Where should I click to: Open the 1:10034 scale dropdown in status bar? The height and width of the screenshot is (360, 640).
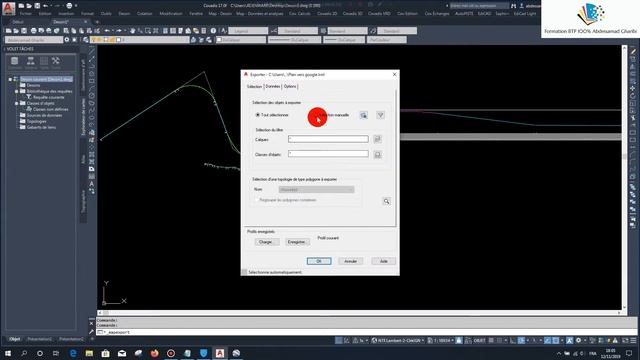[x=441, y=340]
